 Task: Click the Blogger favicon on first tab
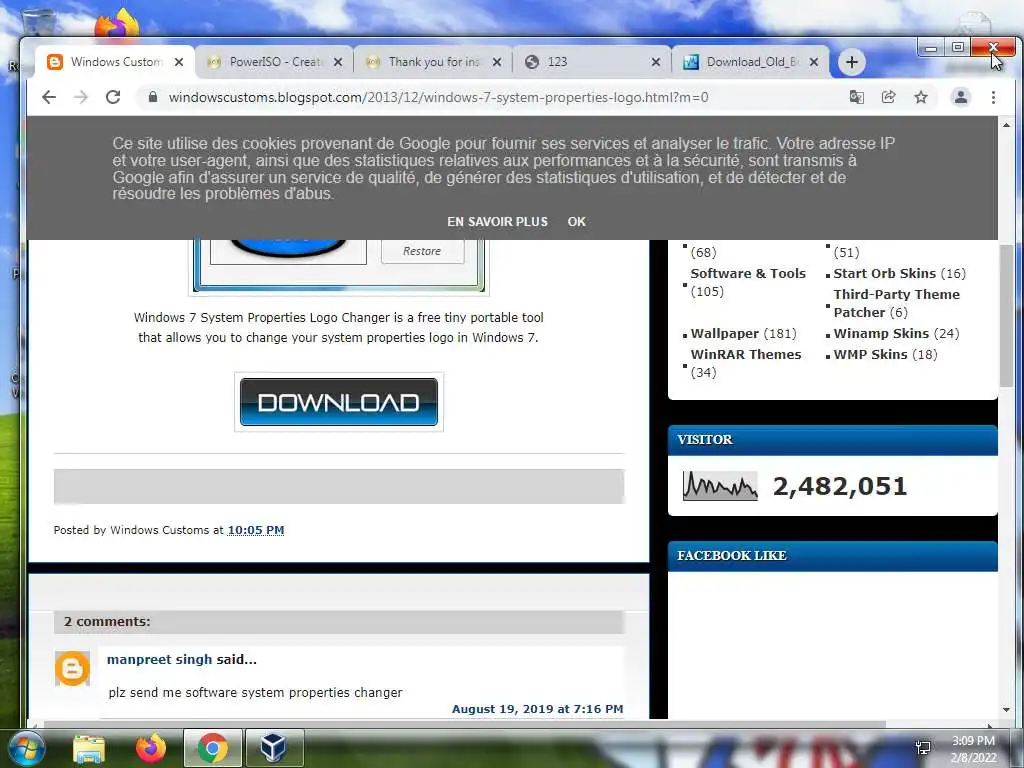[x=55, y=62]
